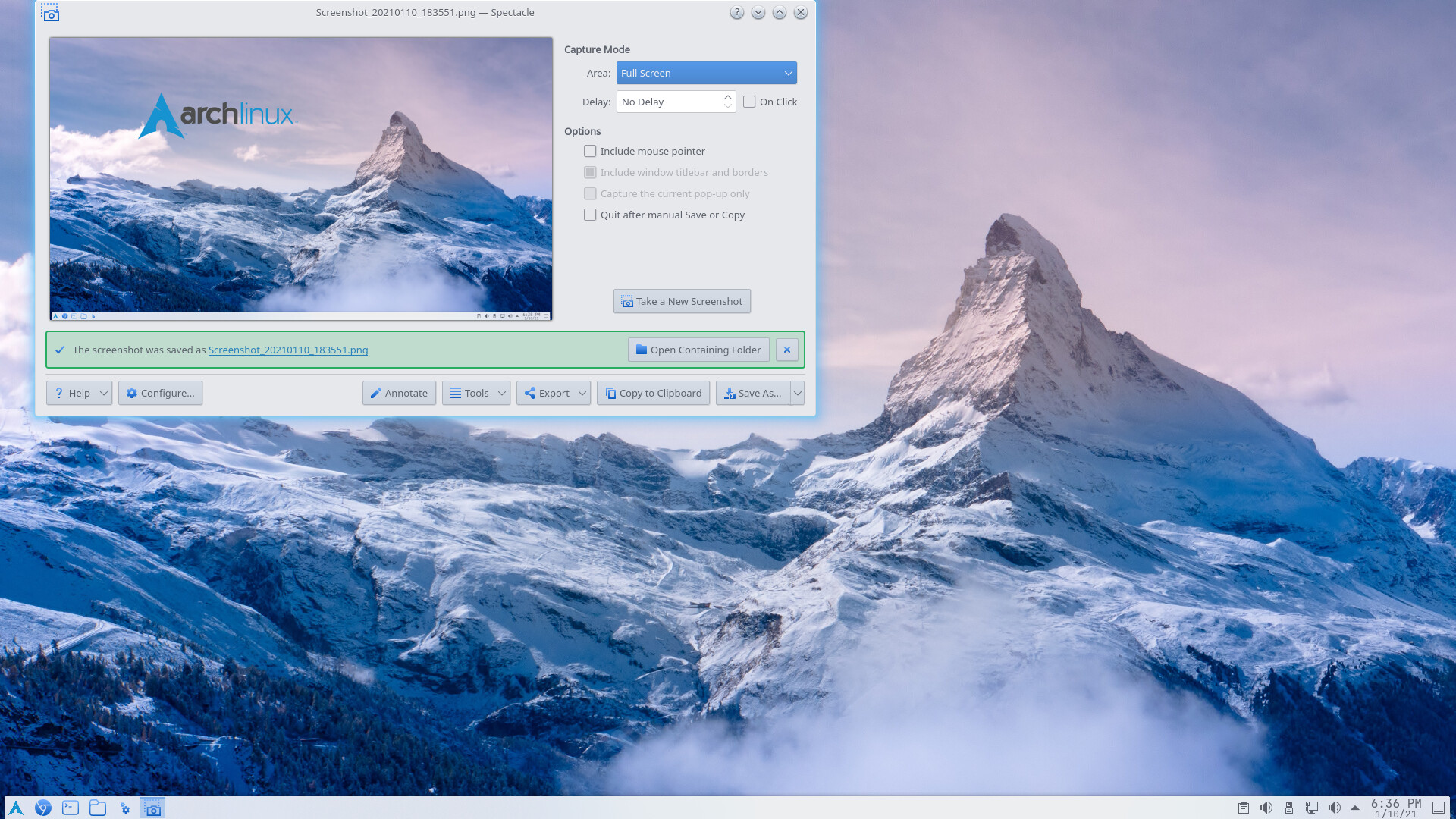Launch the terminal from the taskbar

click(71, 808)
